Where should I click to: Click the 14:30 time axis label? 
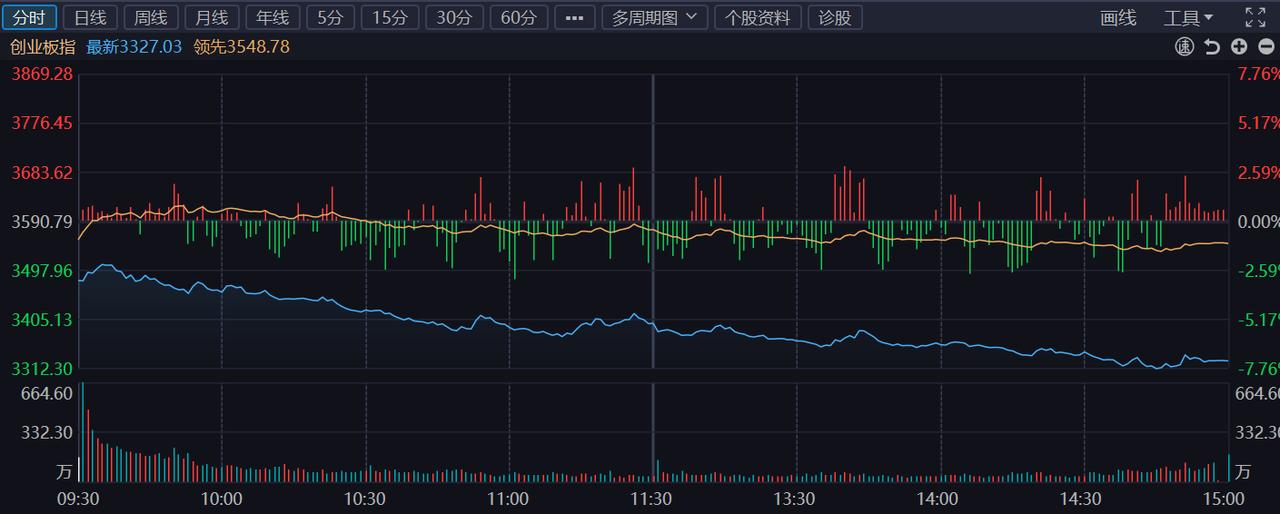click(x=1081, y=498)
